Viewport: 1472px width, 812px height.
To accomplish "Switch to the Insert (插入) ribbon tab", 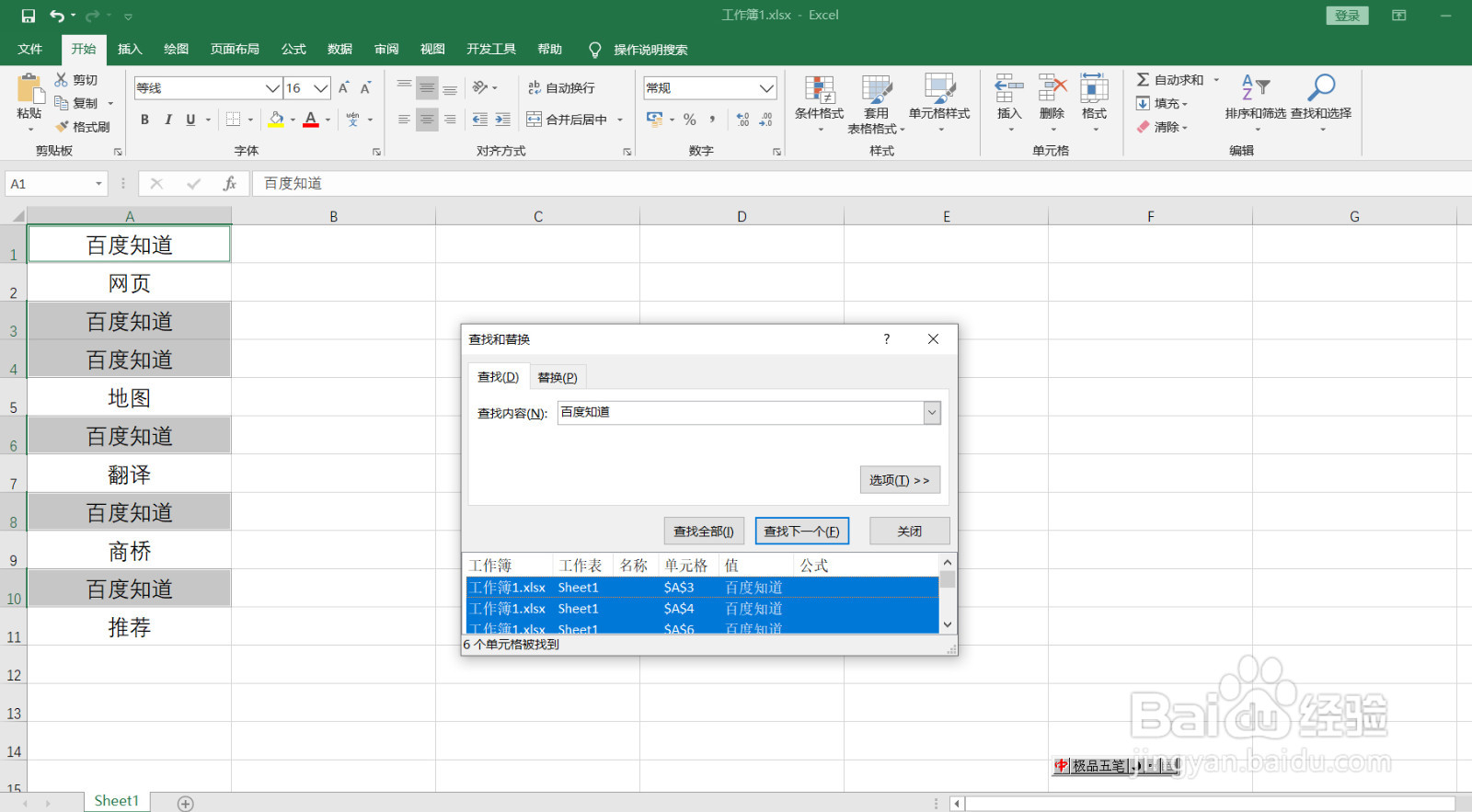I will tap(130, 50).
